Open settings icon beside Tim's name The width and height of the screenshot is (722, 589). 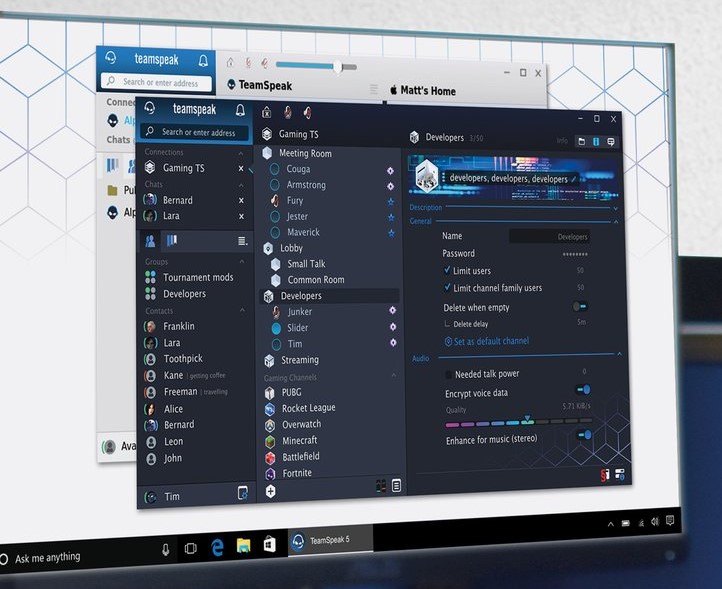coord(242,493)
